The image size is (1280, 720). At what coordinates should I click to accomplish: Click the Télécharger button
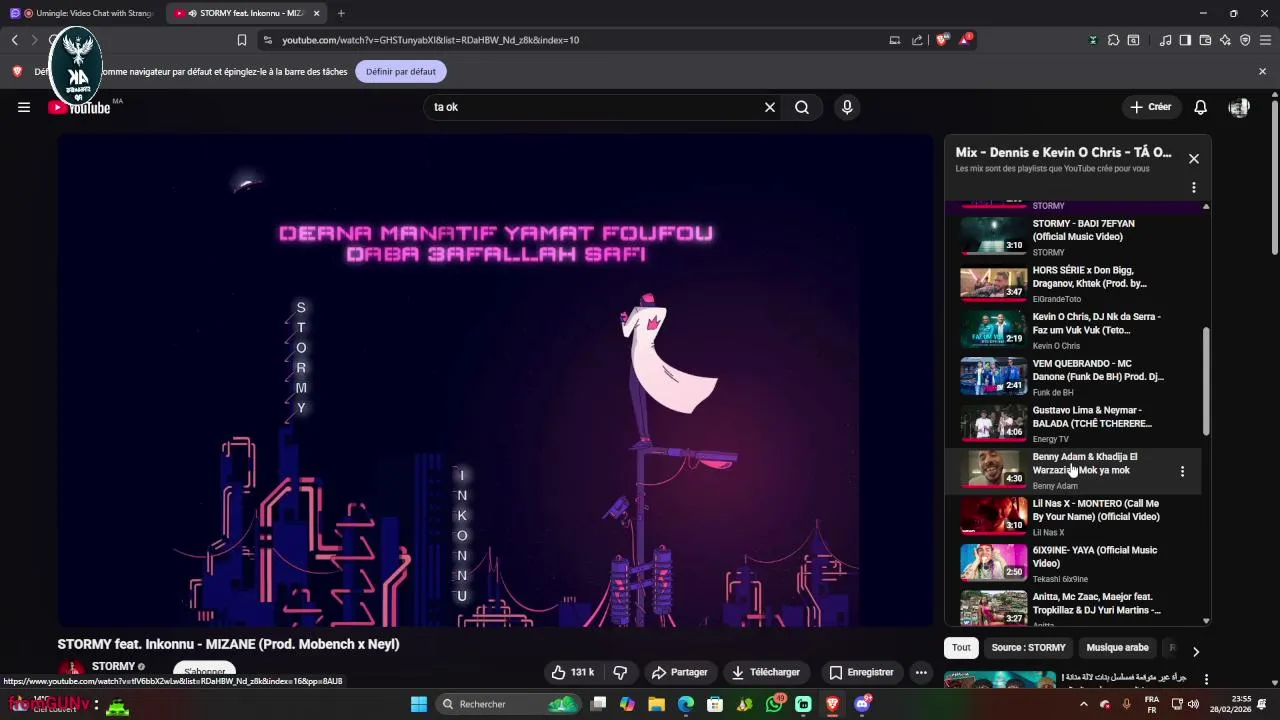[x=766, y=672]
